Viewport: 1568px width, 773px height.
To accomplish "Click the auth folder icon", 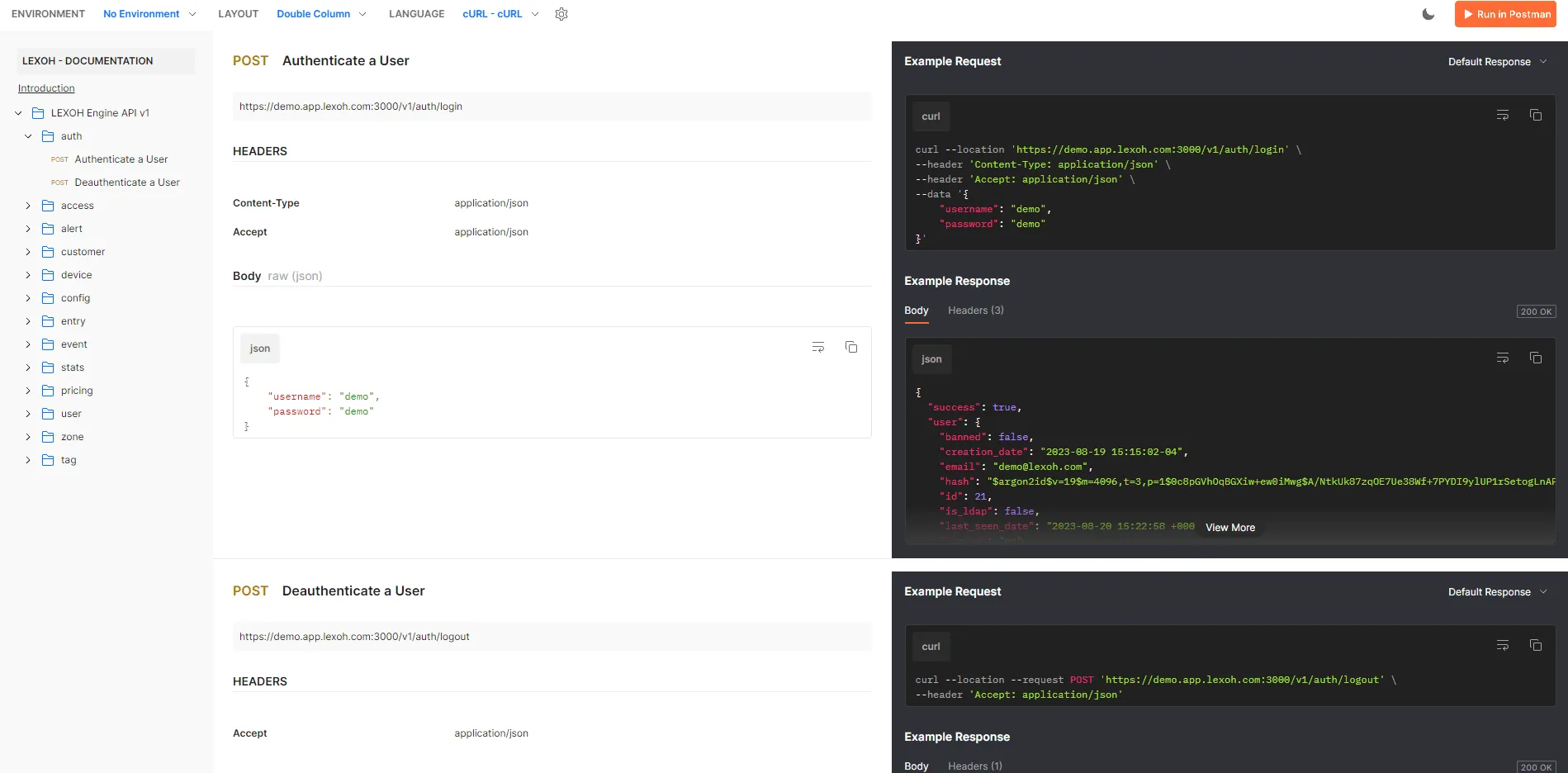I will click(x=48, y=136).
